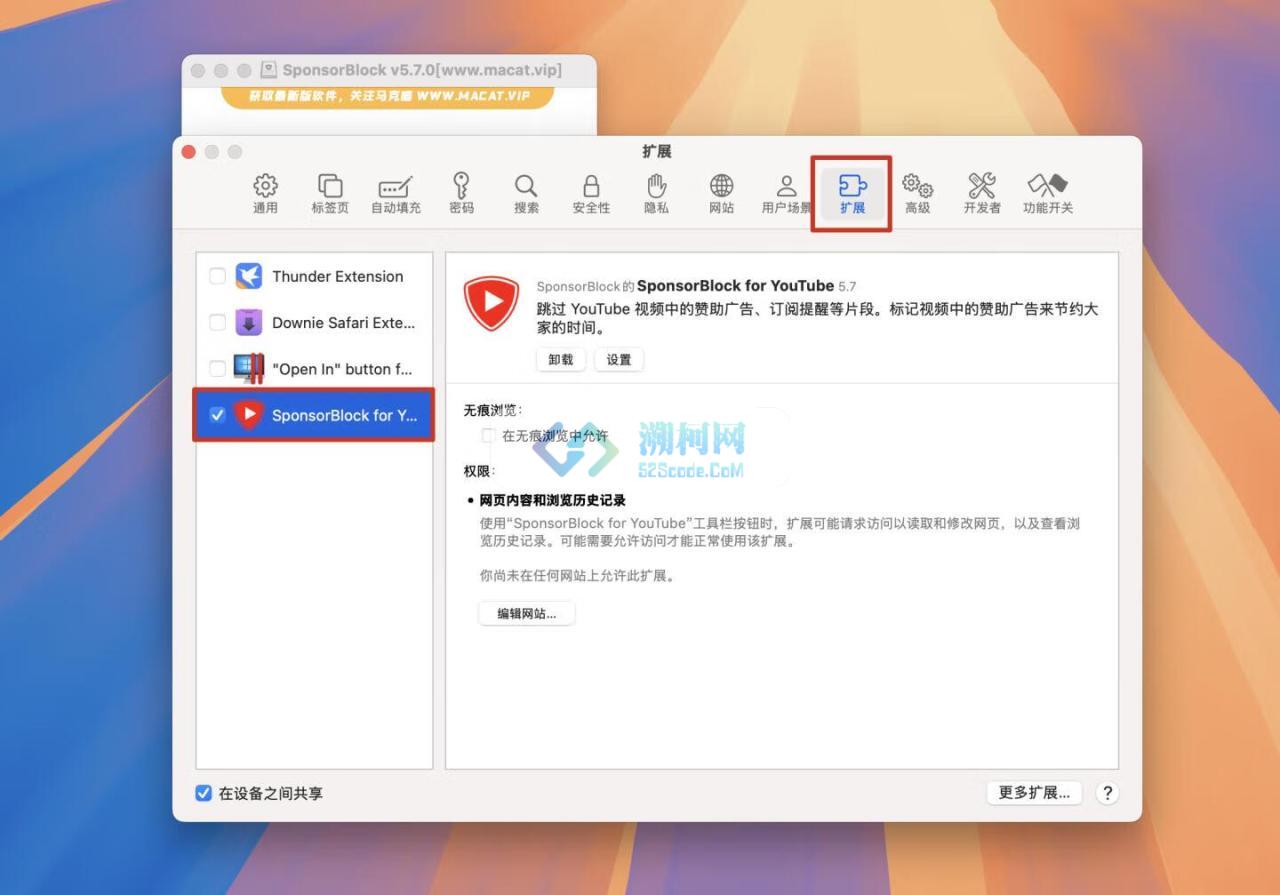Screen dimensions: 1280x895
Task: Click the Settings (设置) button
Action: tap(619, 360)
